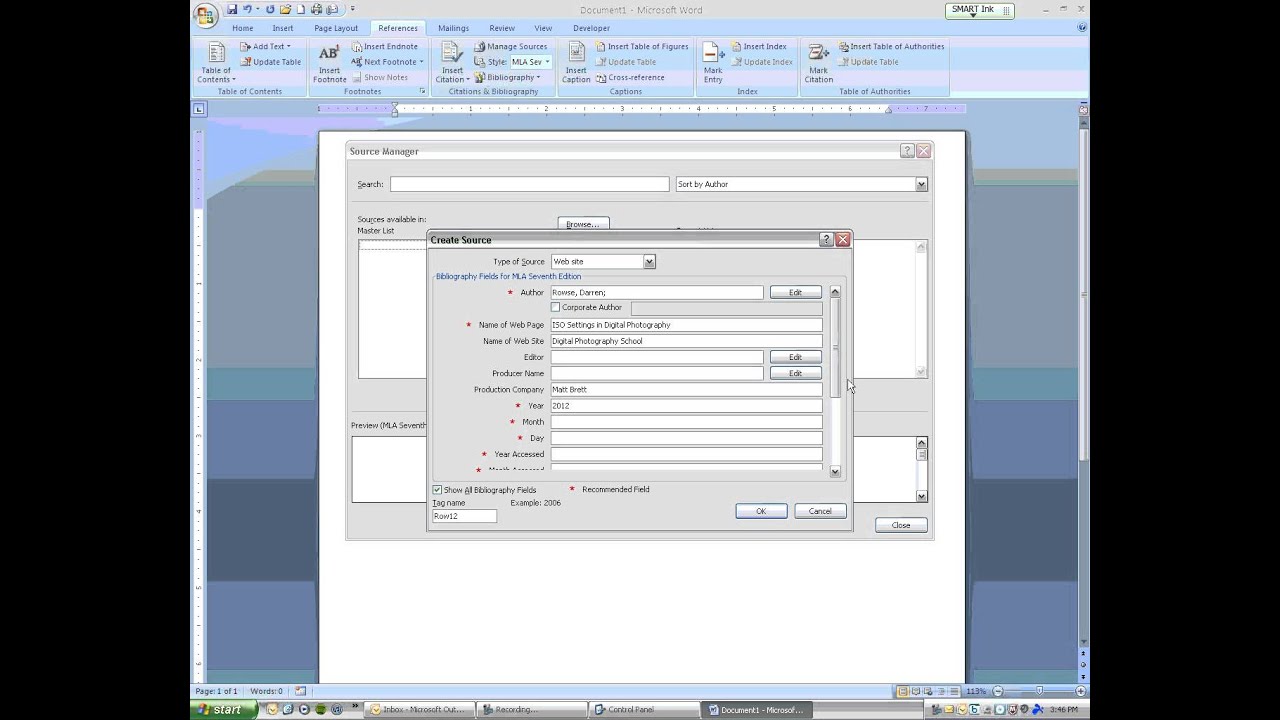Switch to Review tab
The width and height of the screenshot is (1280, 720).
[x=502, y=28]
